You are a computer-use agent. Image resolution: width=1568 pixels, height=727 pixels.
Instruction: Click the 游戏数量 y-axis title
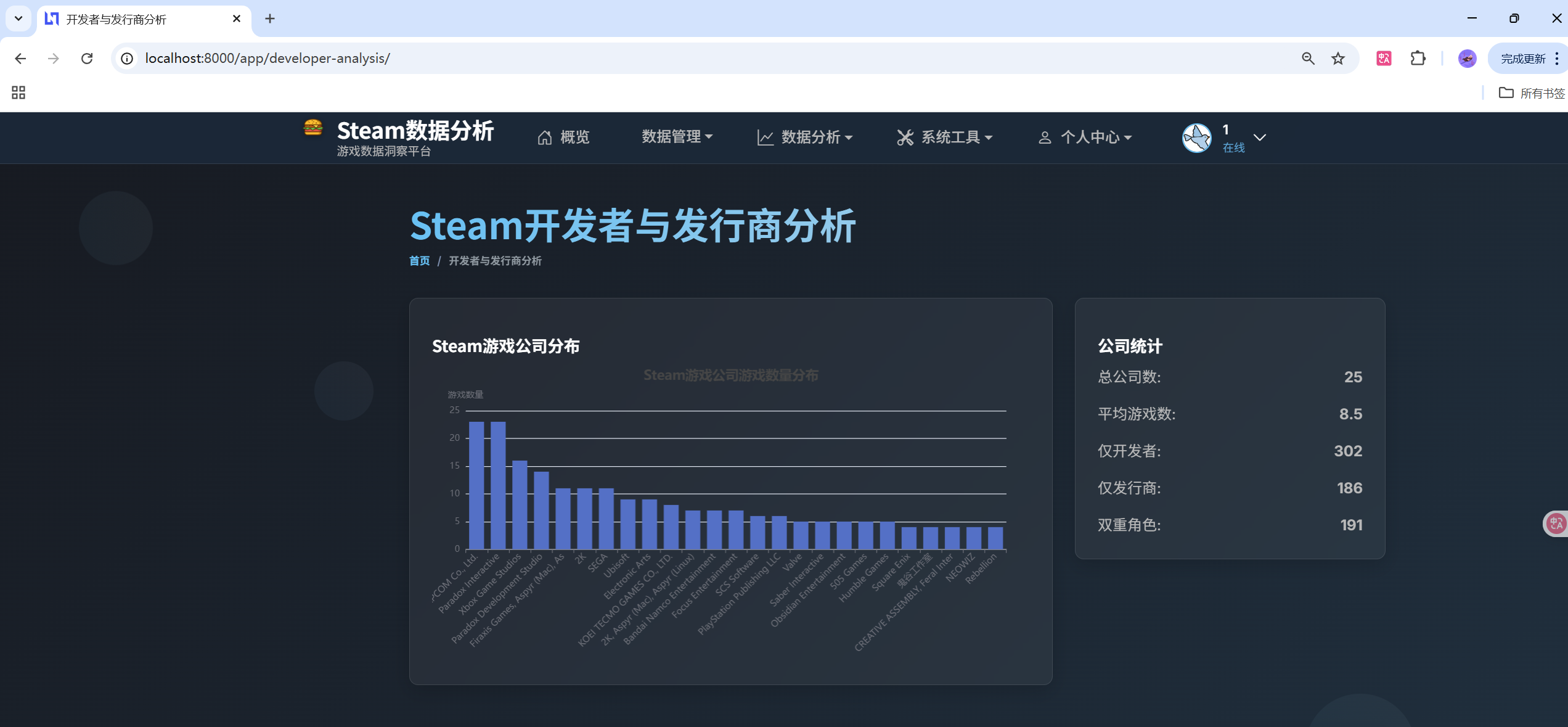point(465,395)
